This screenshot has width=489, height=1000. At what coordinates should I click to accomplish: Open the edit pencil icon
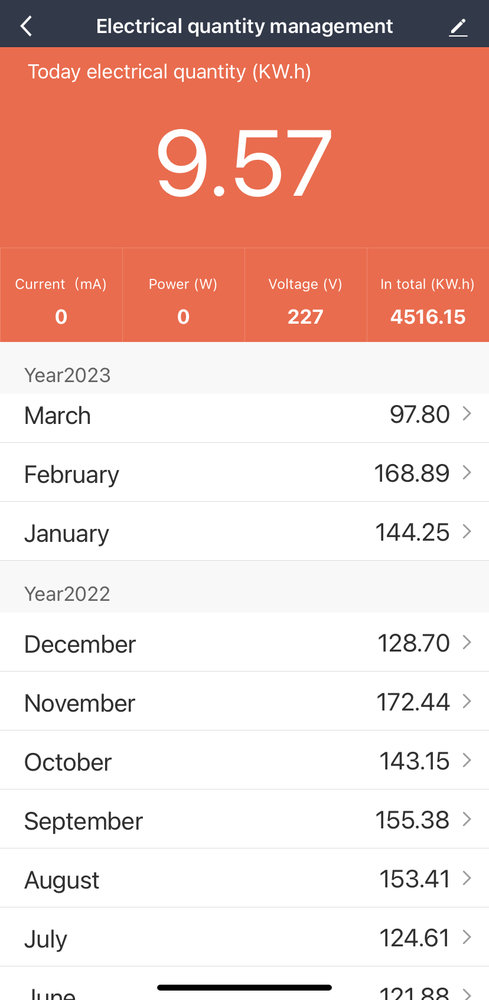(x=458, y=27)
